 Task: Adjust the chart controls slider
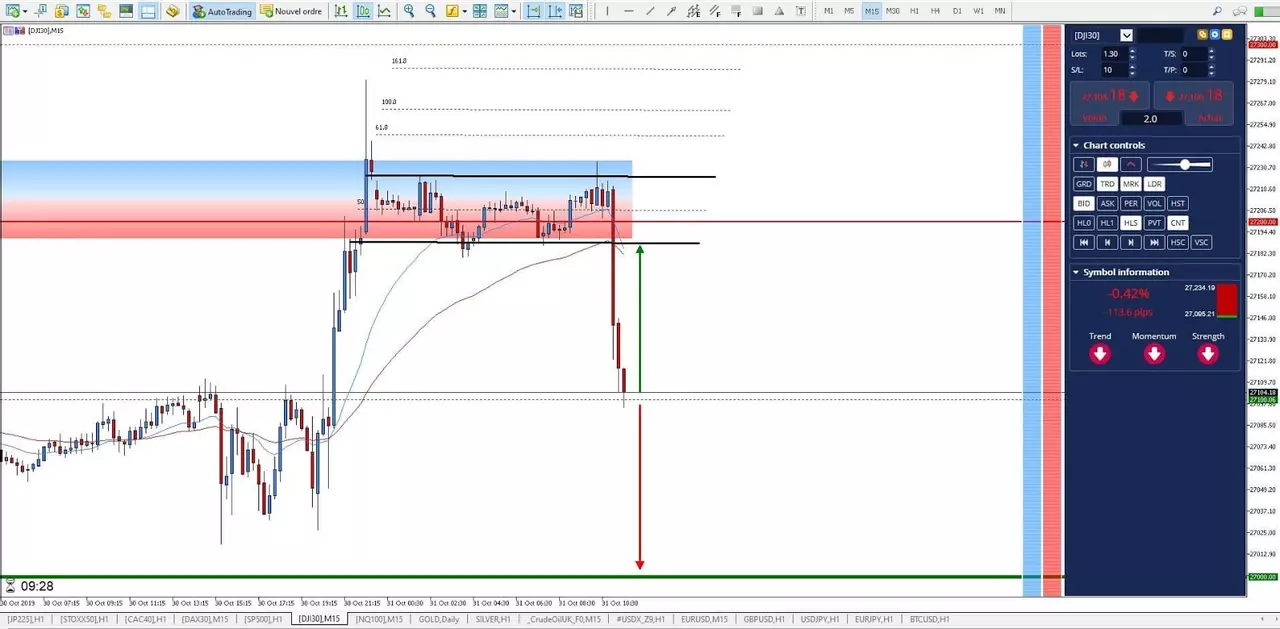tap(1180, 164)
